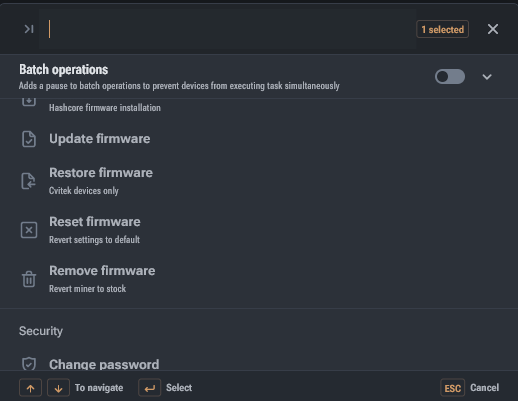Click the command prompt arrow icon
The height and width of the screenshot is (401, 518).
point(29,29)
